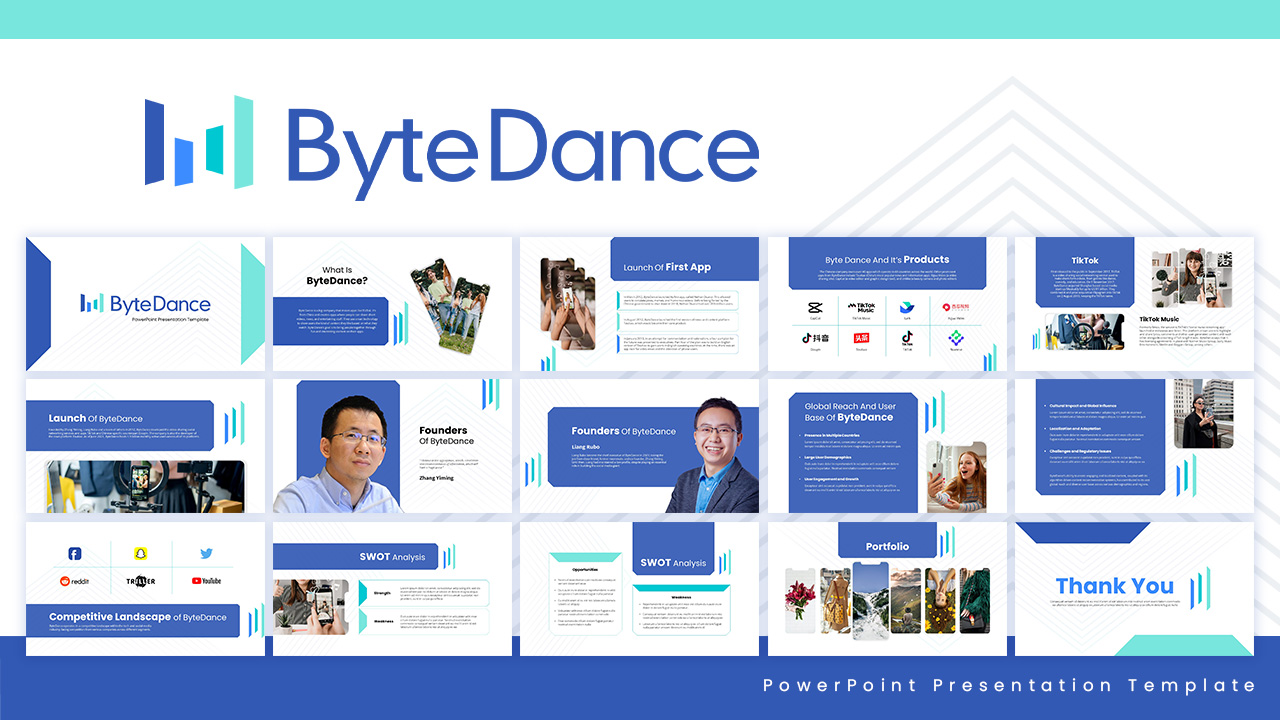
Task: Click the Lark bird logo
Action: (x=907, y=307)
